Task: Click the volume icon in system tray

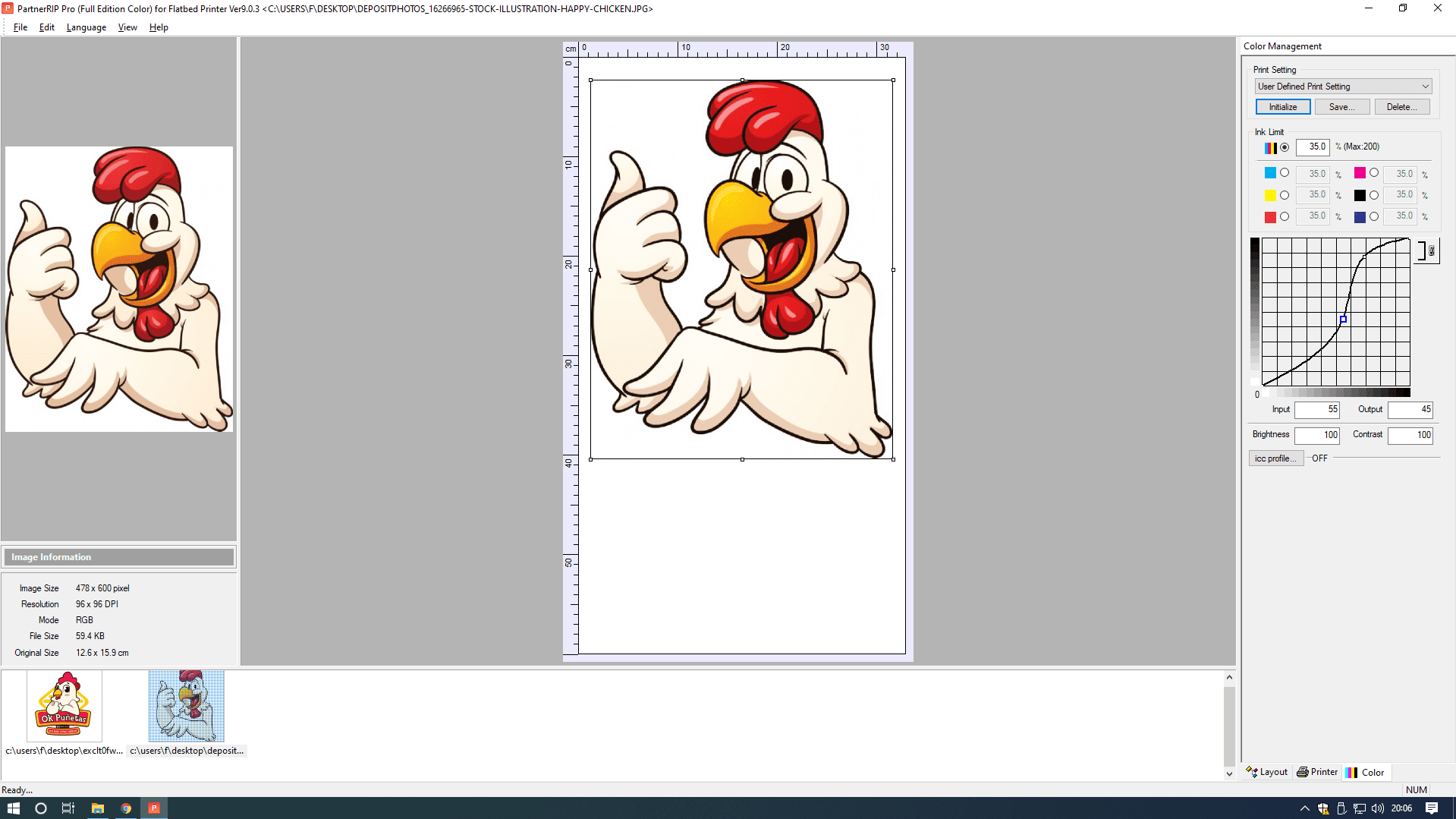Action: coord(1377,808)
